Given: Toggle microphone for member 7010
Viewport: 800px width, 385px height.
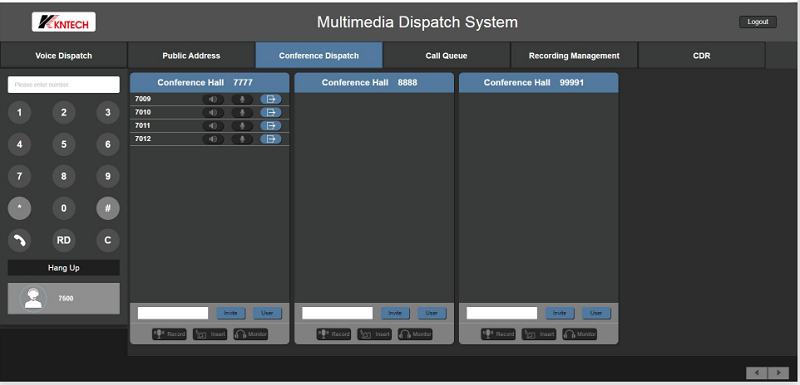Looking at the screenshot, I should [242, 112].
